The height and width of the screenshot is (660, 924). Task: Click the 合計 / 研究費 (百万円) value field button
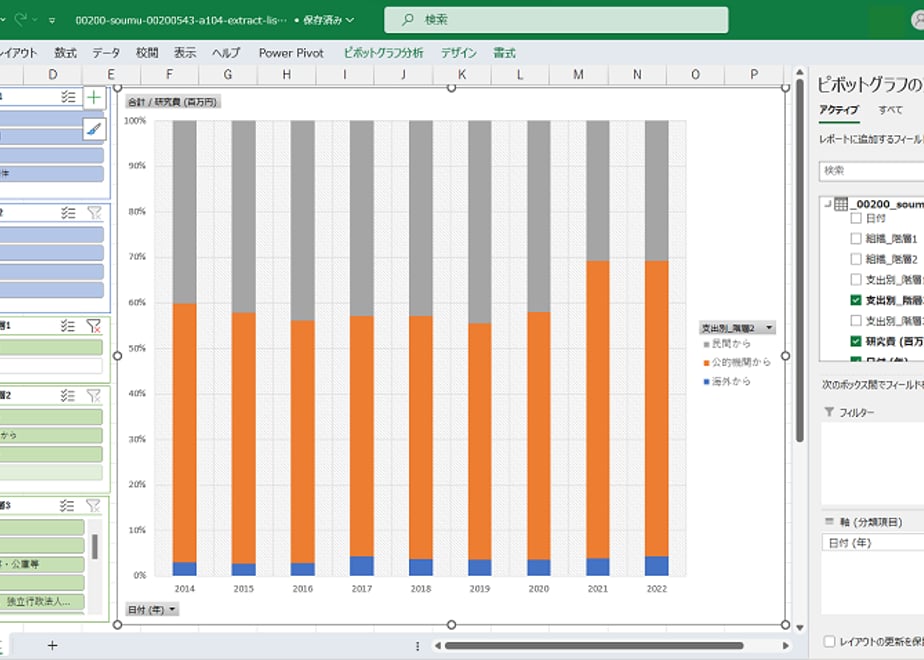coord(173,102)
